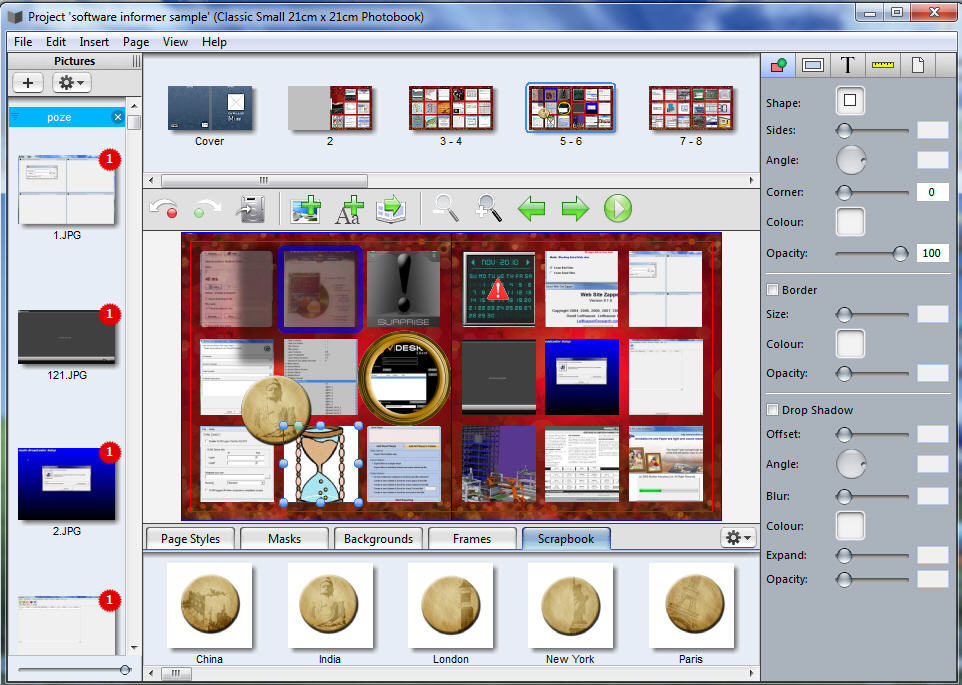962x685 pixels.
Task: Enable the Drop Shadow checkbox
Action: pos(772,410)
